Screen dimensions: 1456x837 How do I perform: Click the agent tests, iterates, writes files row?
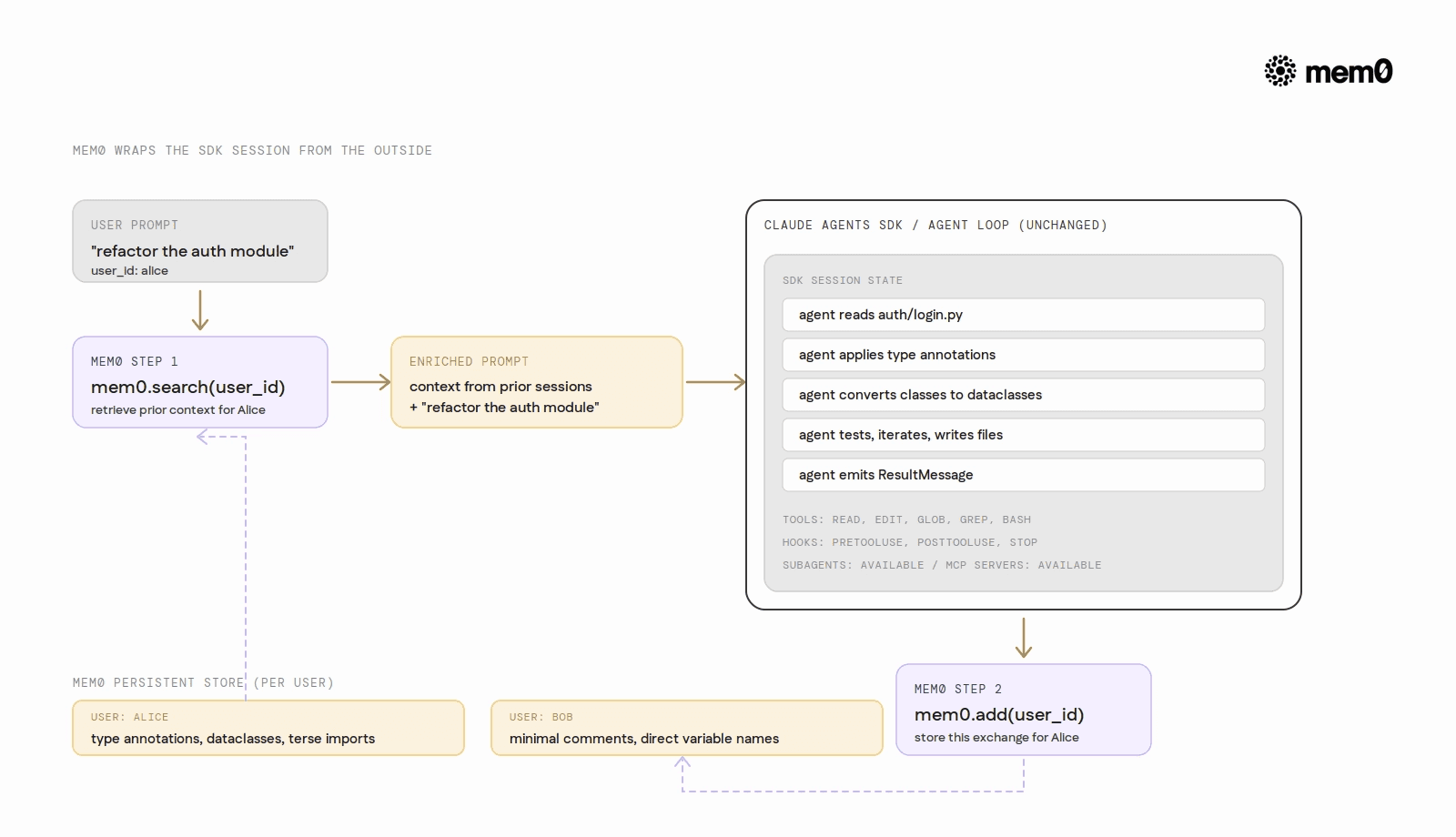(x=1024, y=435)
